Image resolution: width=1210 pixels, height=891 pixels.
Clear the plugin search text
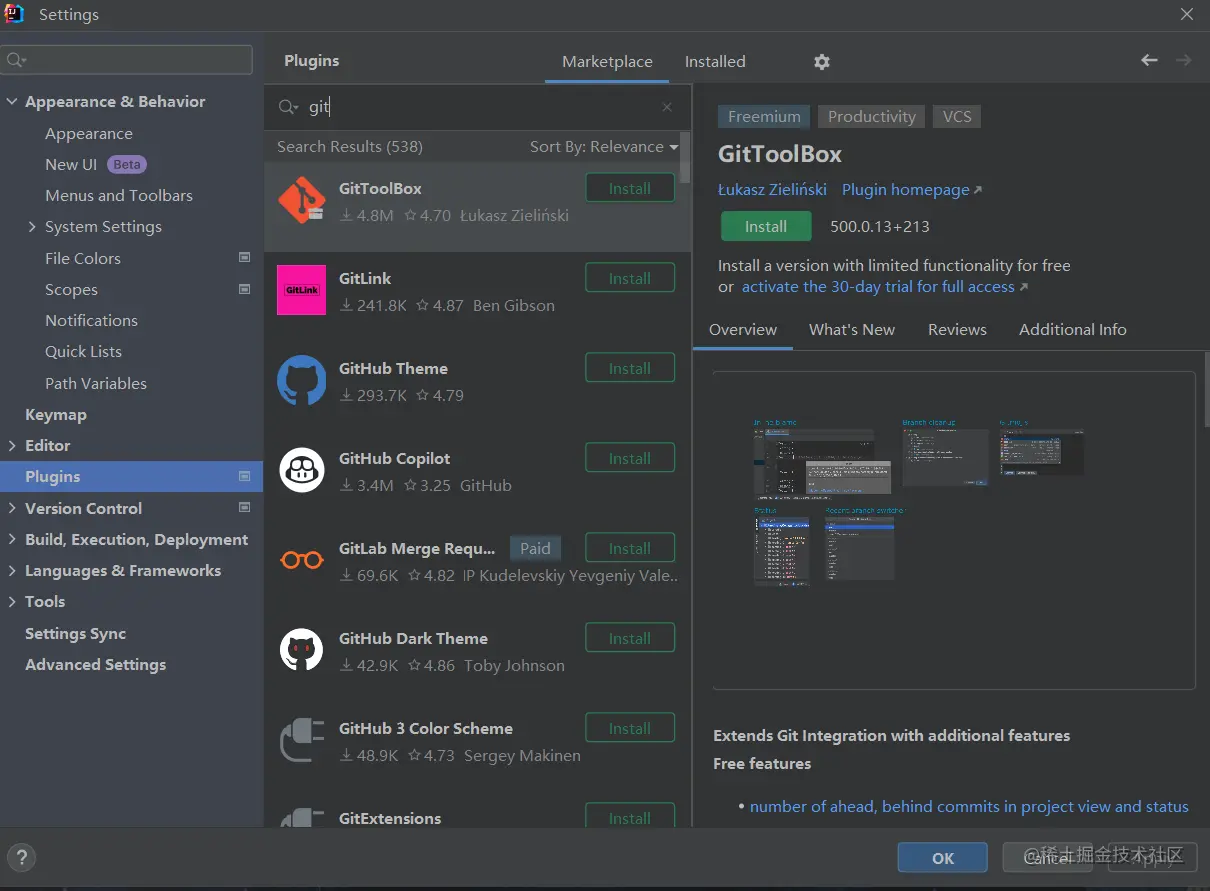click(667, 107)
